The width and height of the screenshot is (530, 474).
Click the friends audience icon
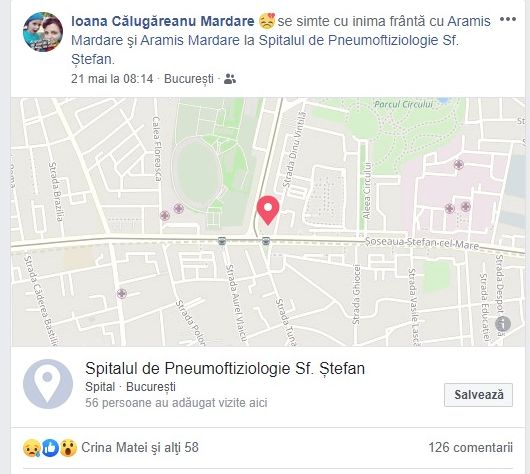(x=230, y=79)
